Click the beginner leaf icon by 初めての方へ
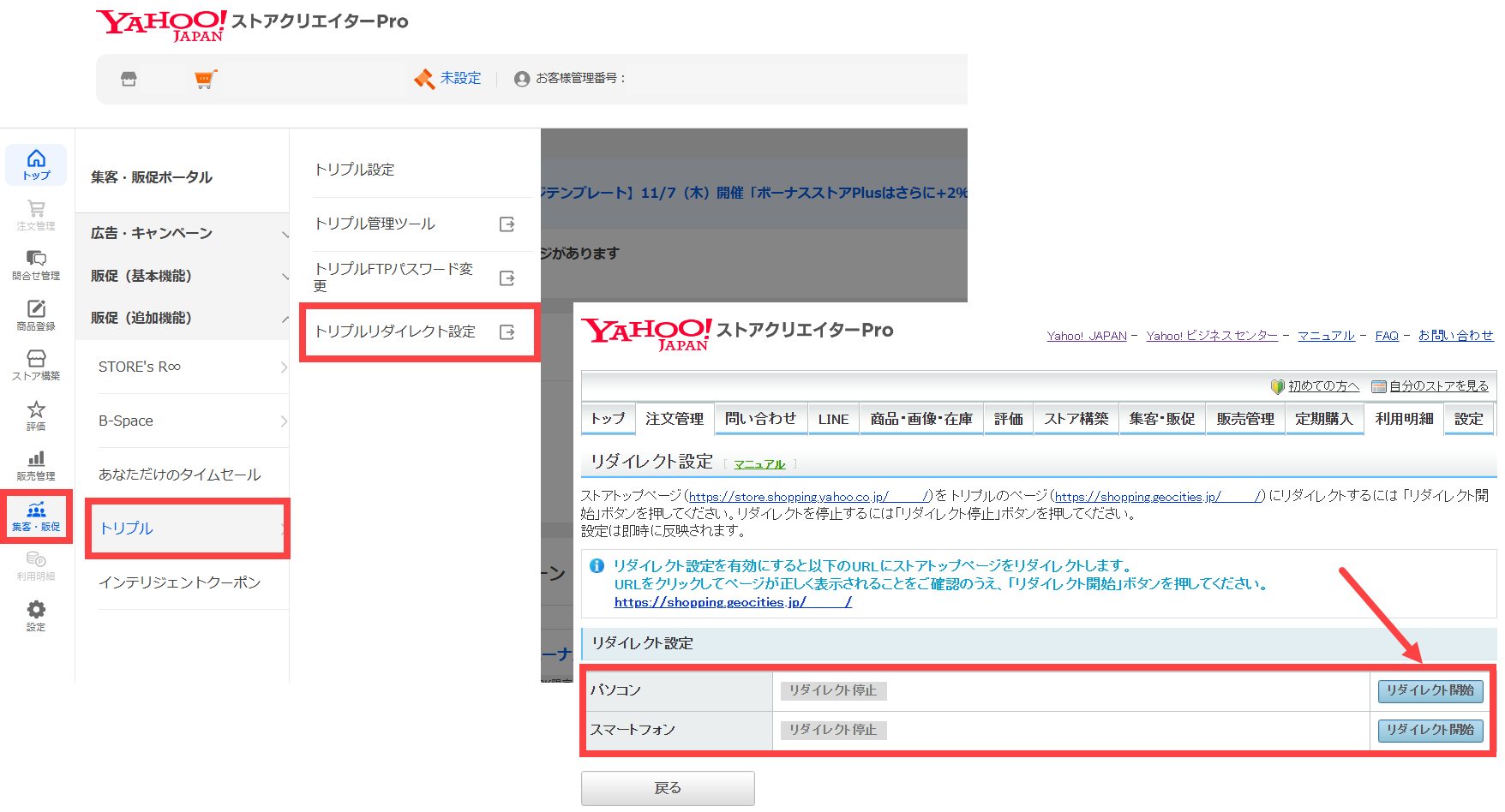The height and width of the screenshot is (812, 1505). point(1278,386)
